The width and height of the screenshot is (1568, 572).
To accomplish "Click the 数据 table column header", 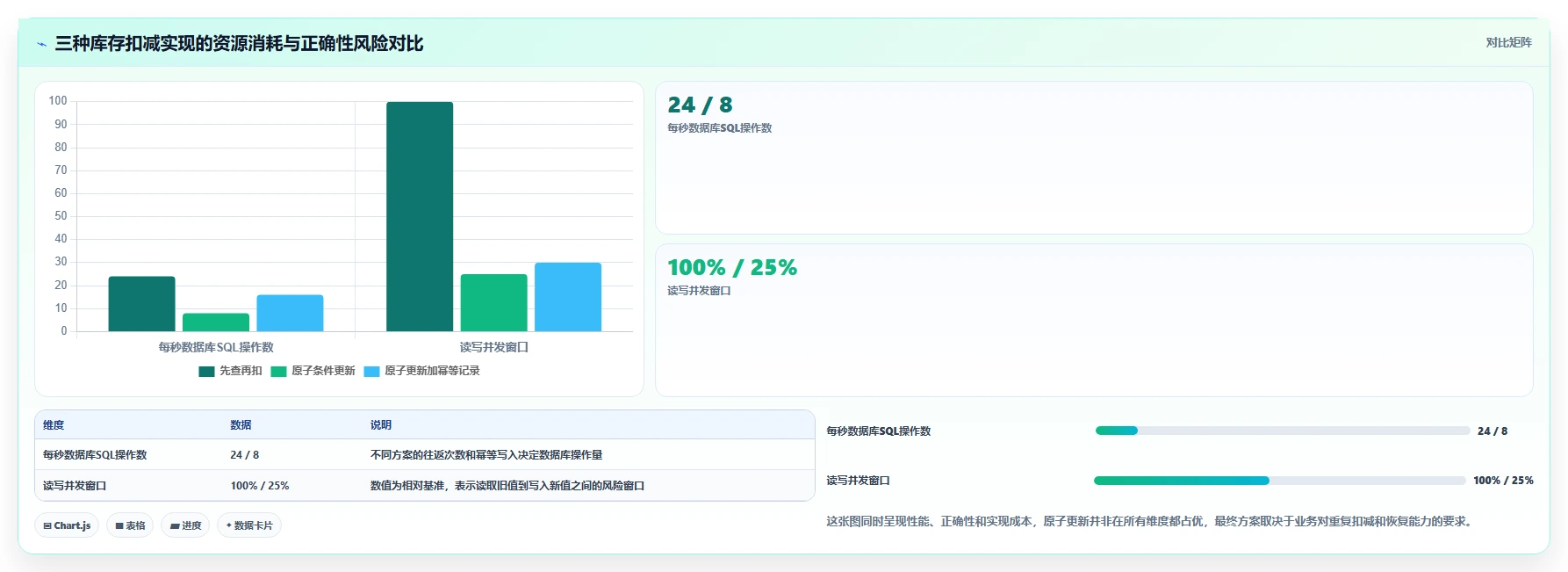I will point(241,425).
